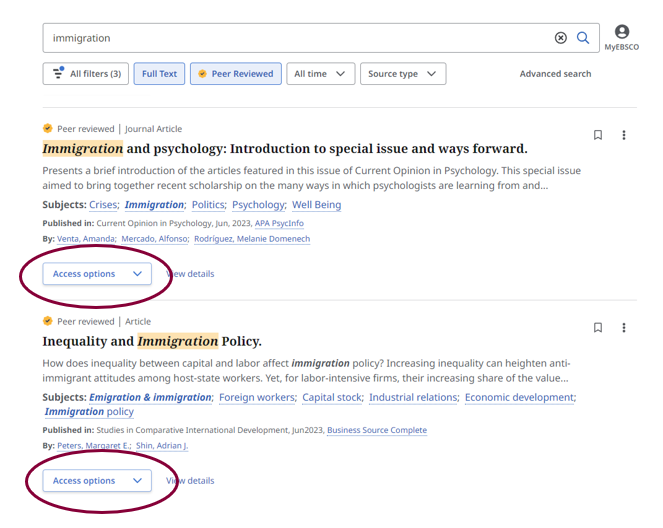The image size is (663, 528).
Task: Bookmark the Inequality and Immigration Policy article
Action: (x=598, y=327)
